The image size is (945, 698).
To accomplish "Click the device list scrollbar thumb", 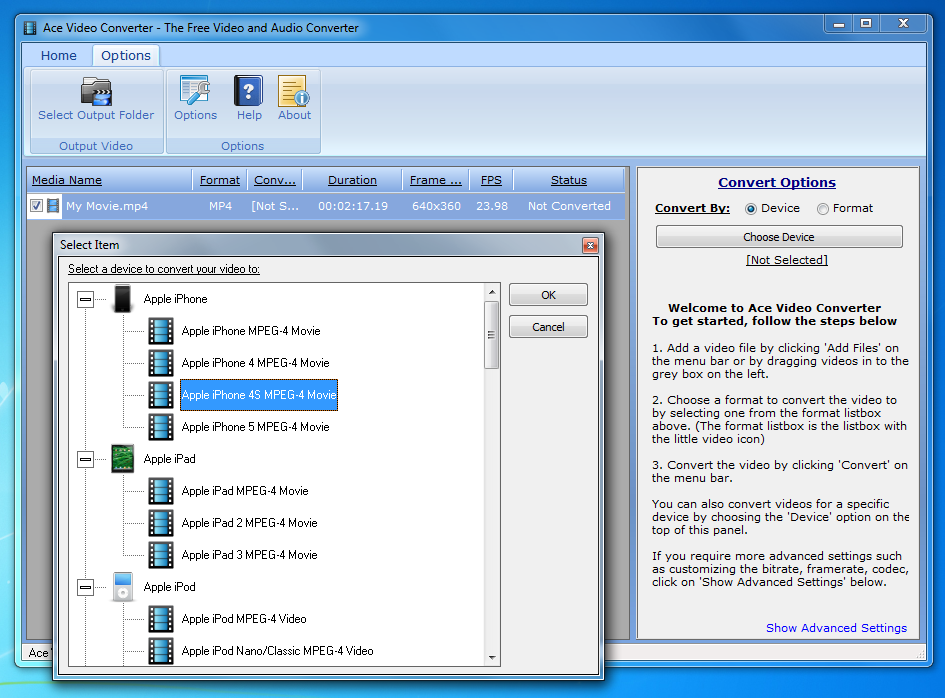I will pos(492,335).
